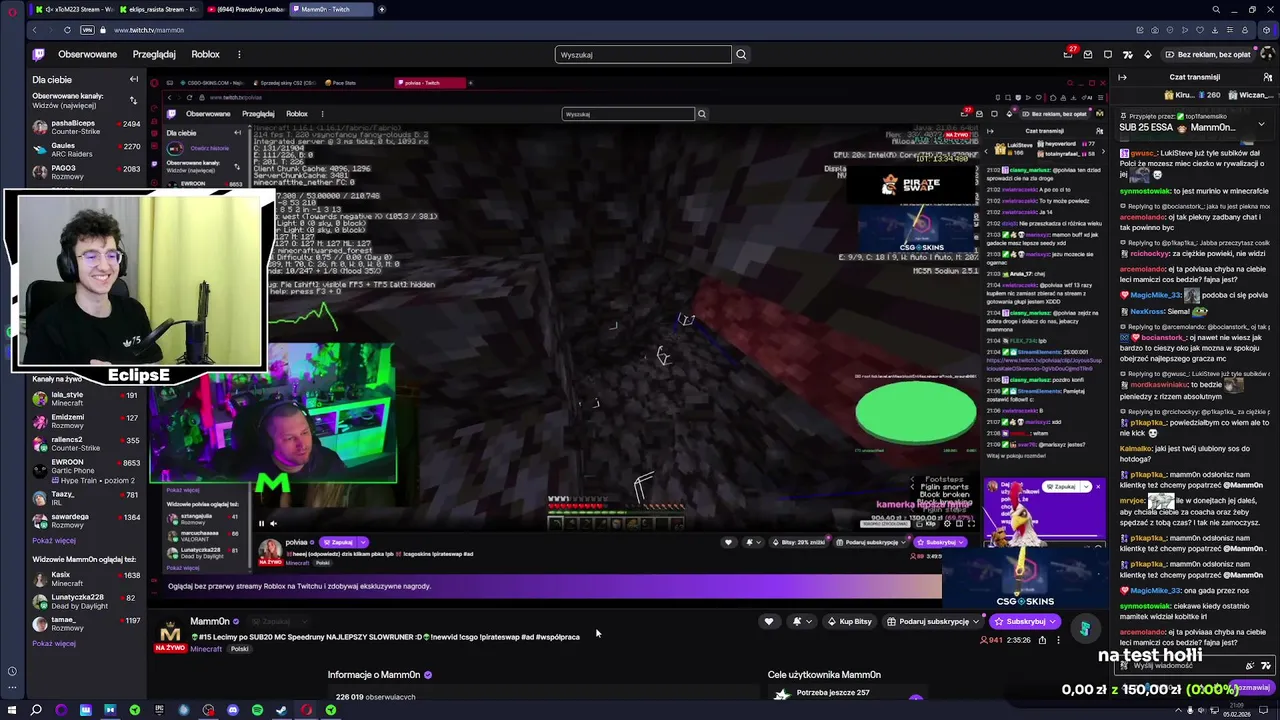The height and width of the screenshot is (720, 1280).
Task: Open Gaules channel in sidebar
Action: click(x=86, y=150)
